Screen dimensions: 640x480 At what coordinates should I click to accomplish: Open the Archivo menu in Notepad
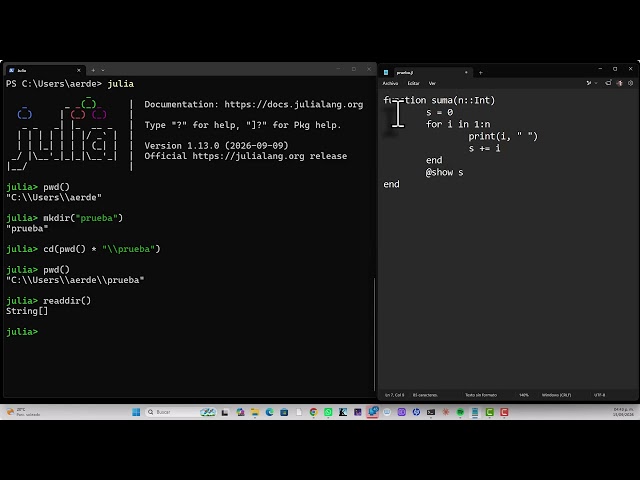[x=390, y=83]
